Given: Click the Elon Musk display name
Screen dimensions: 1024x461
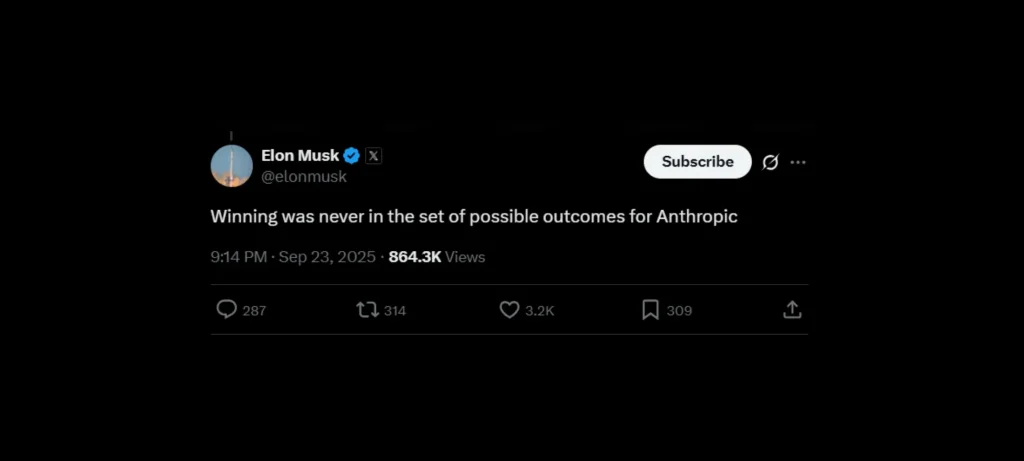Looking at the screenshot, I should (300, 155).
